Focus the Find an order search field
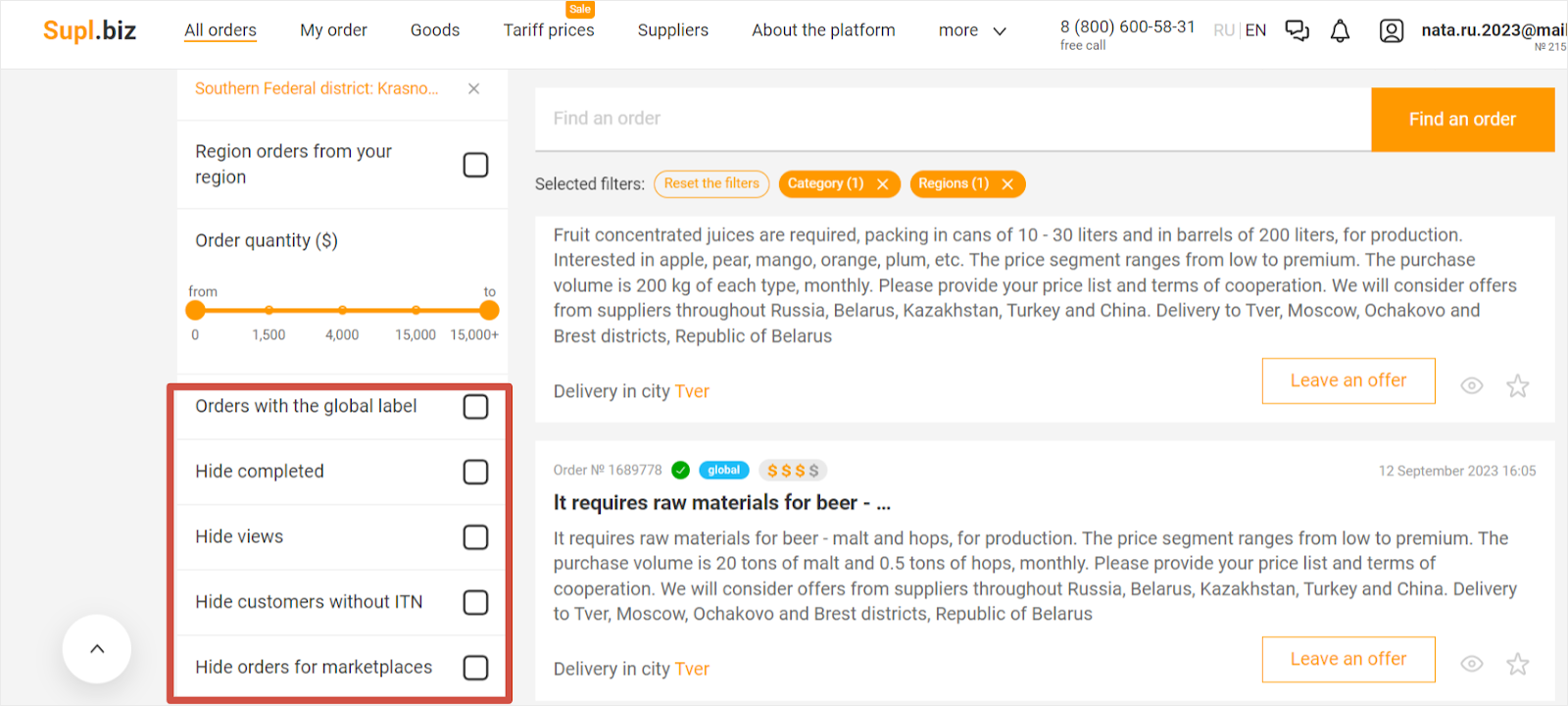 click(x=951, y=119)
